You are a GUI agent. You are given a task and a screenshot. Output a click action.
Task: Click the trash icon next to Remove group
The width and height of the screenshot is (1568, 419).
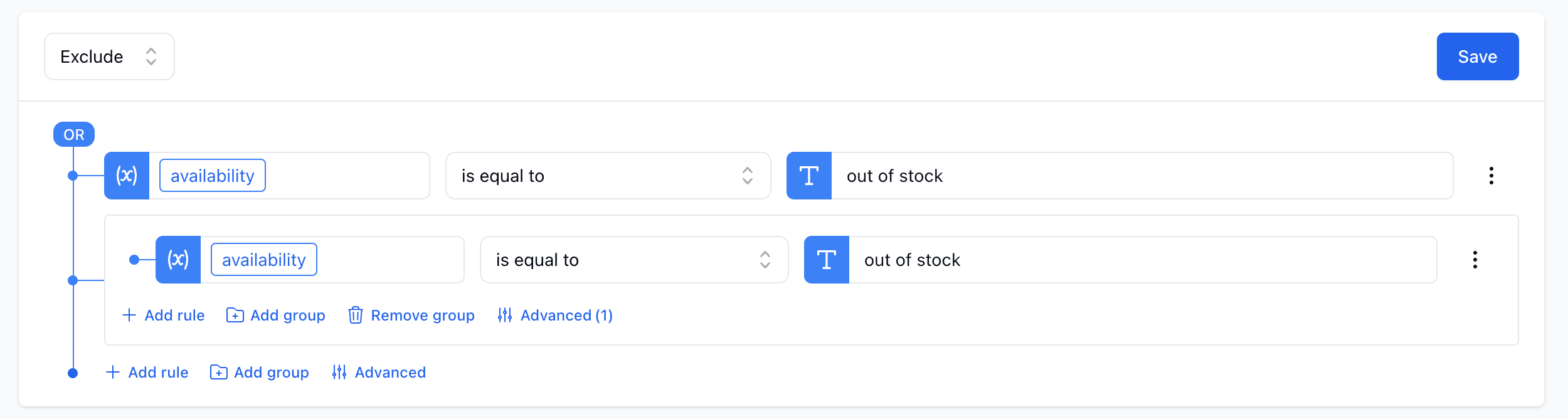356,316
